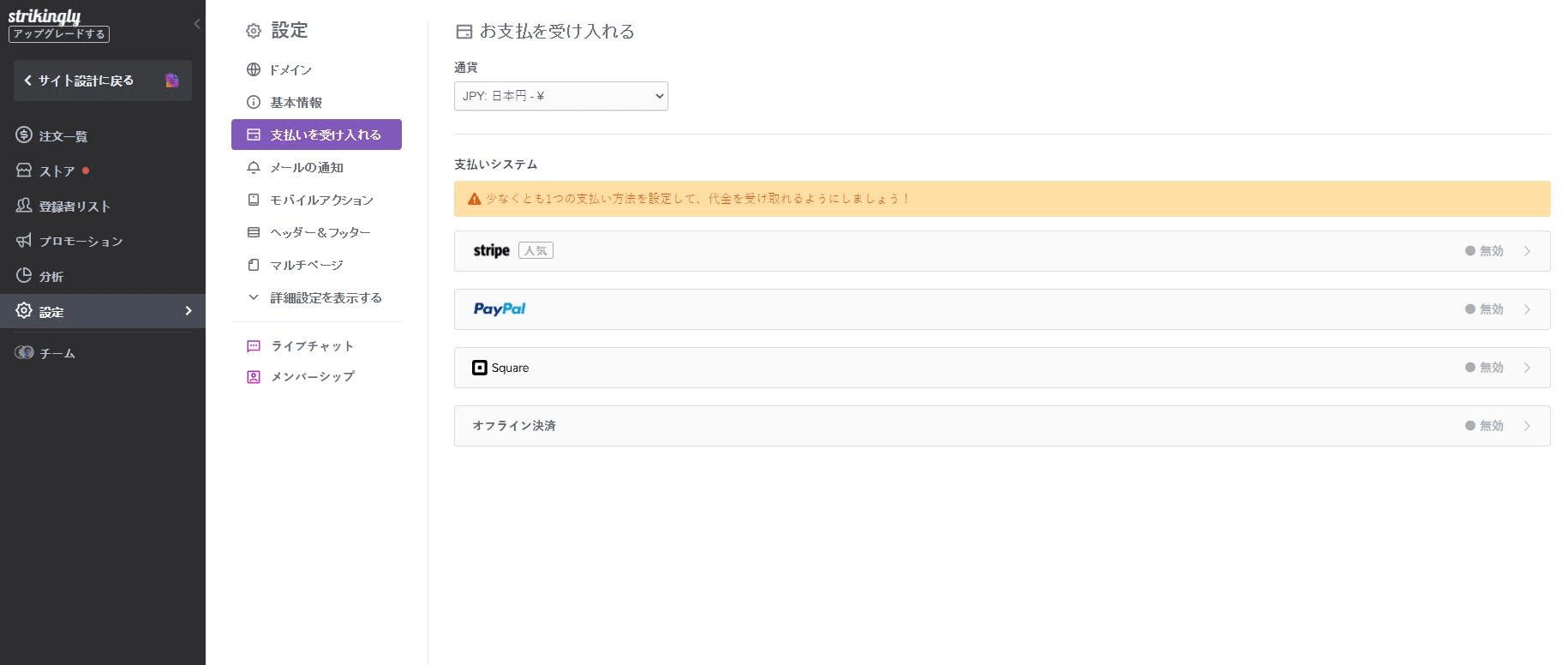1568x665 pixels.
Task: Click the gear icon beside 設定 in sidebar
Action: tap(24, 311)
